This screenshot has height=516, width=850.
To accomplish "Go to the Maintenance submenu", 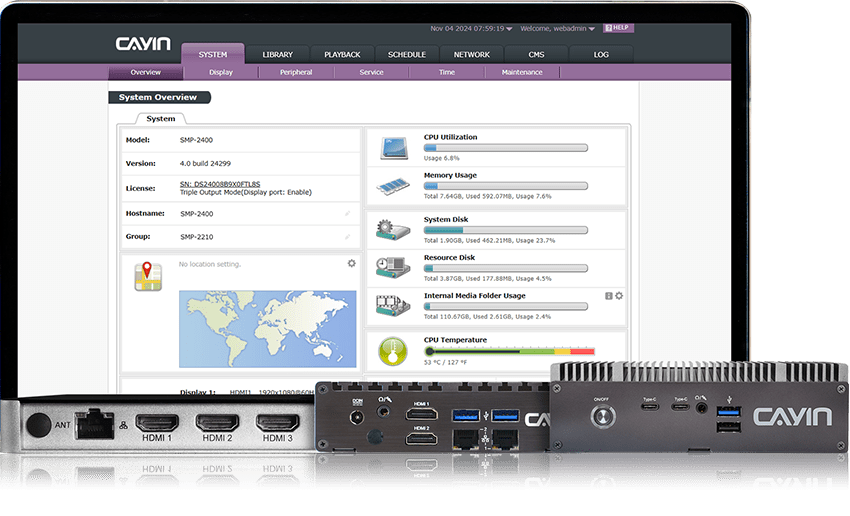I will pos(522,72).
